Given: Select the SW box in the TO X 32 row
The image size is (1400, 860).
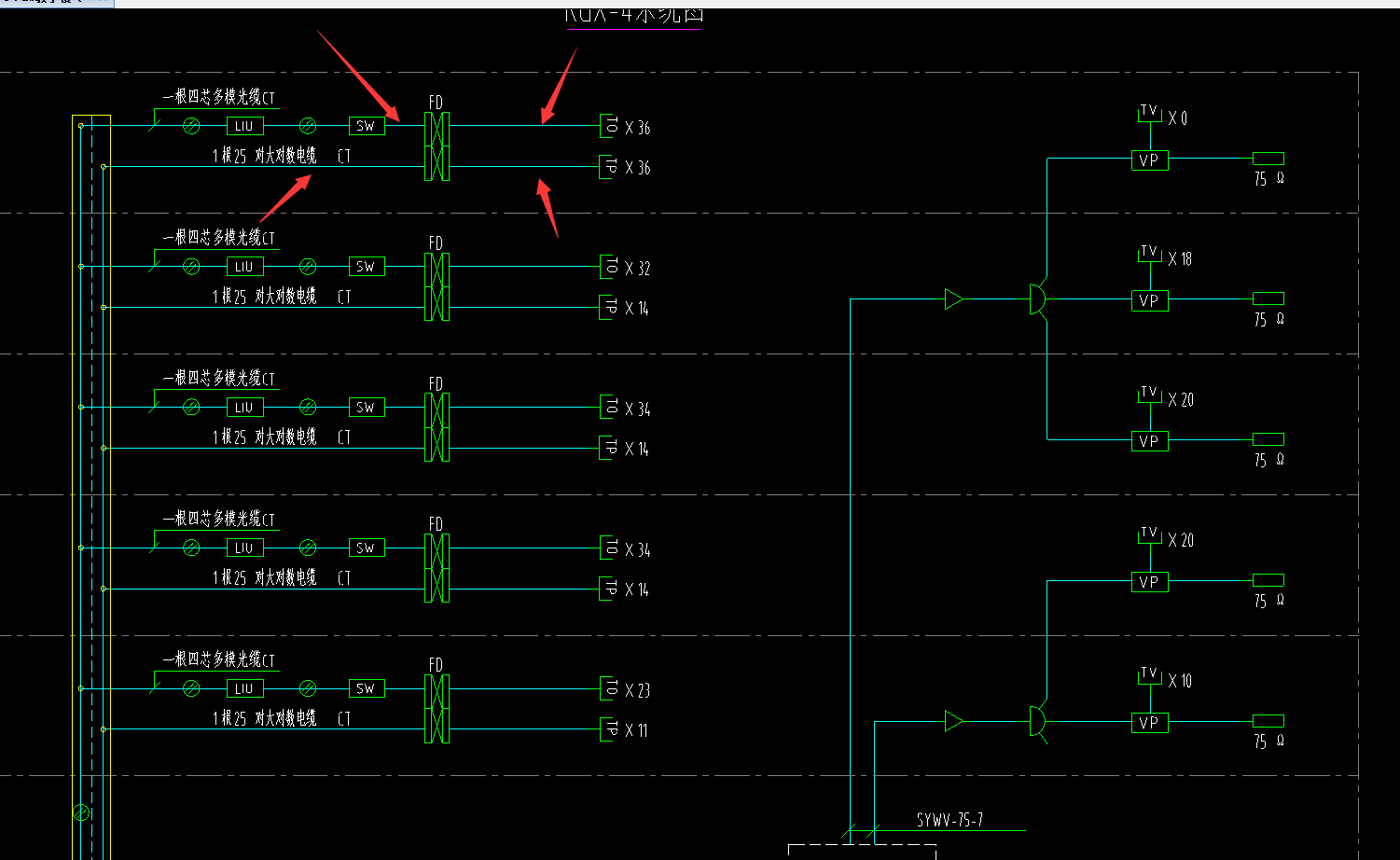Looking at the screenshot, I should tap(367, 267).
